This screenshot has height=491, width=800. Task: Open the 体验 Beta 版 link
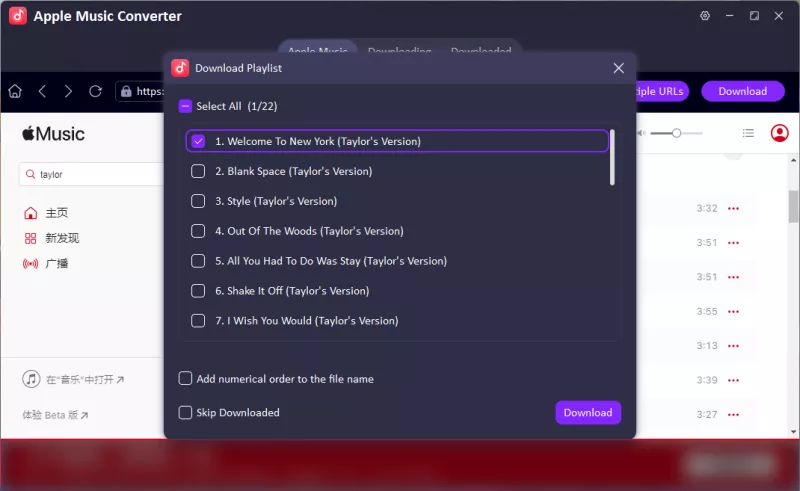point(55,415)
